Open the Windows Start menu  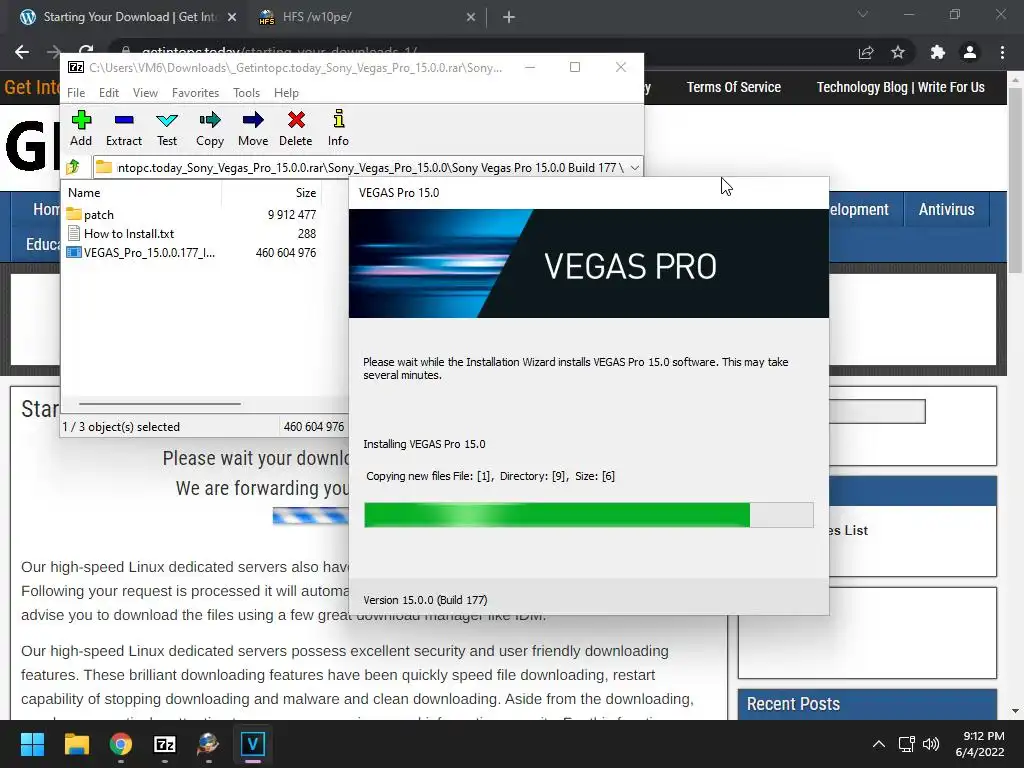[x=32, y=744]
